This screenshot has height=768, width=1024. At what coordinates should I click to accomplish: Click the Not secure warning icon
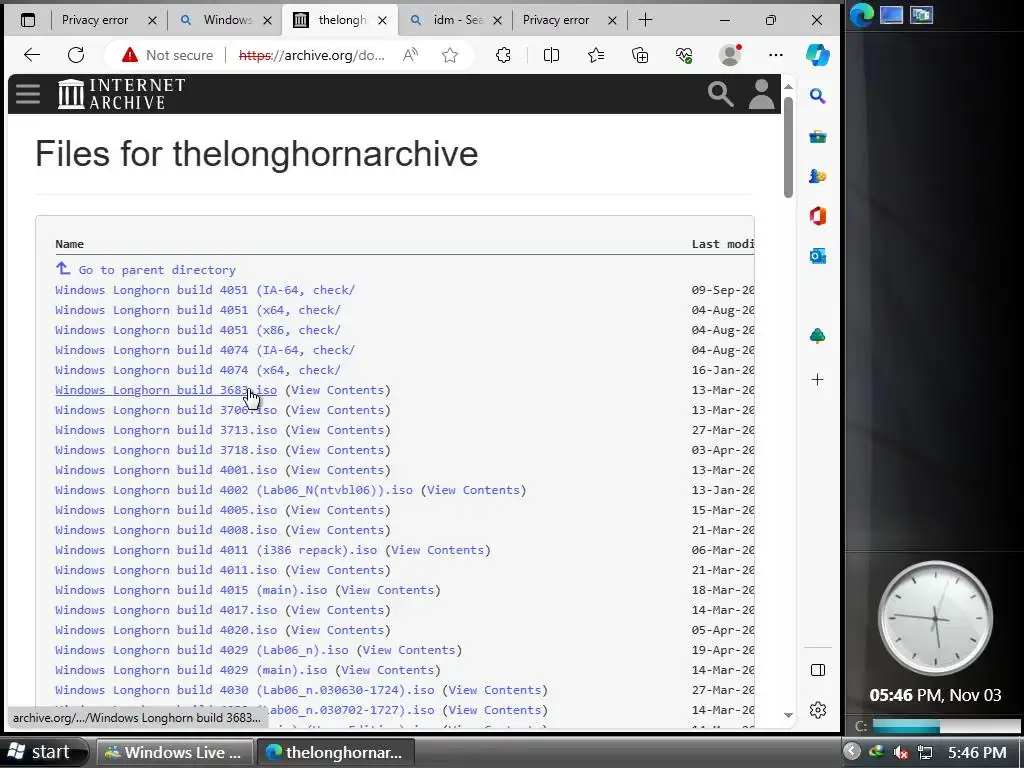130,55
